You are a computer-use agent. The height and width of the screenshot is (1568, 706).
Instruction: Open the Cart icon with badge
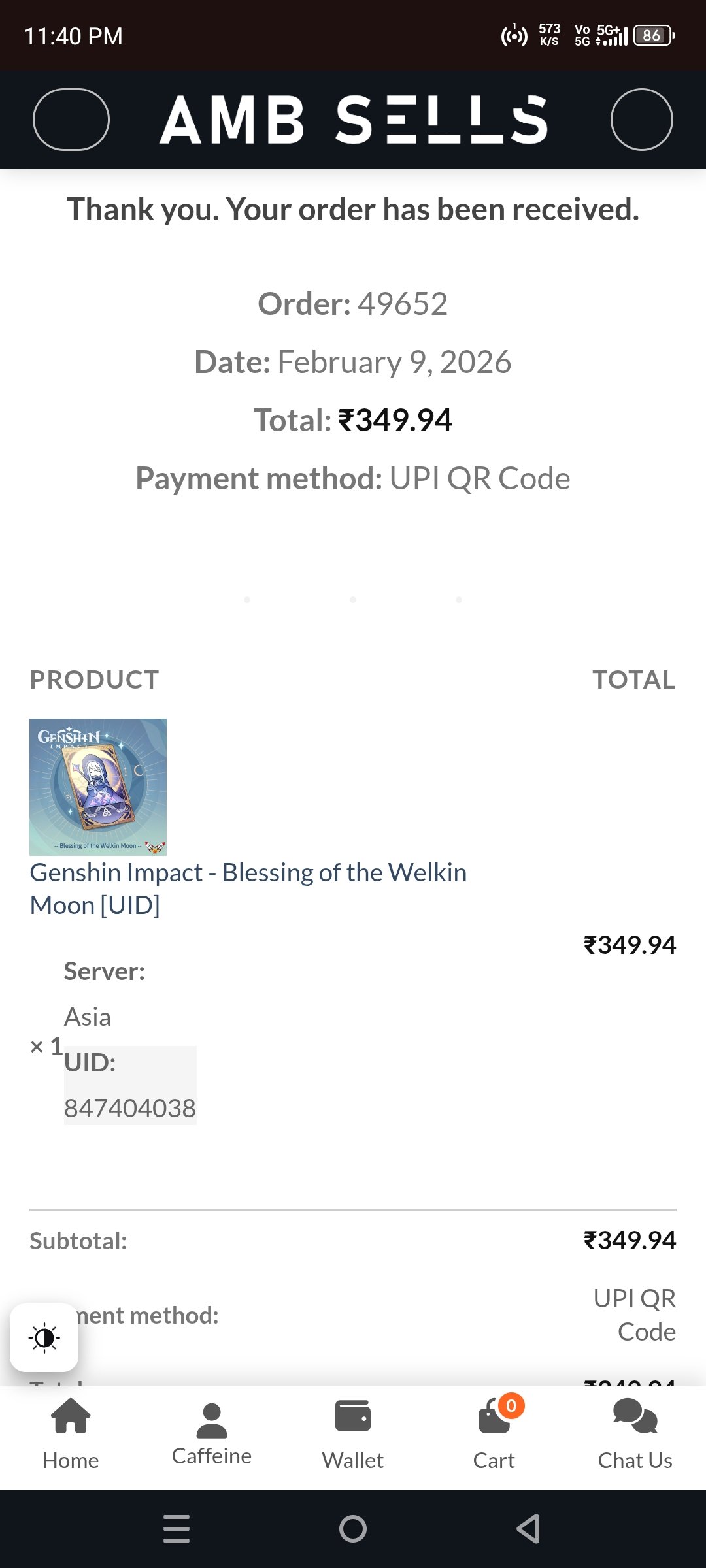coord(494,1424)
